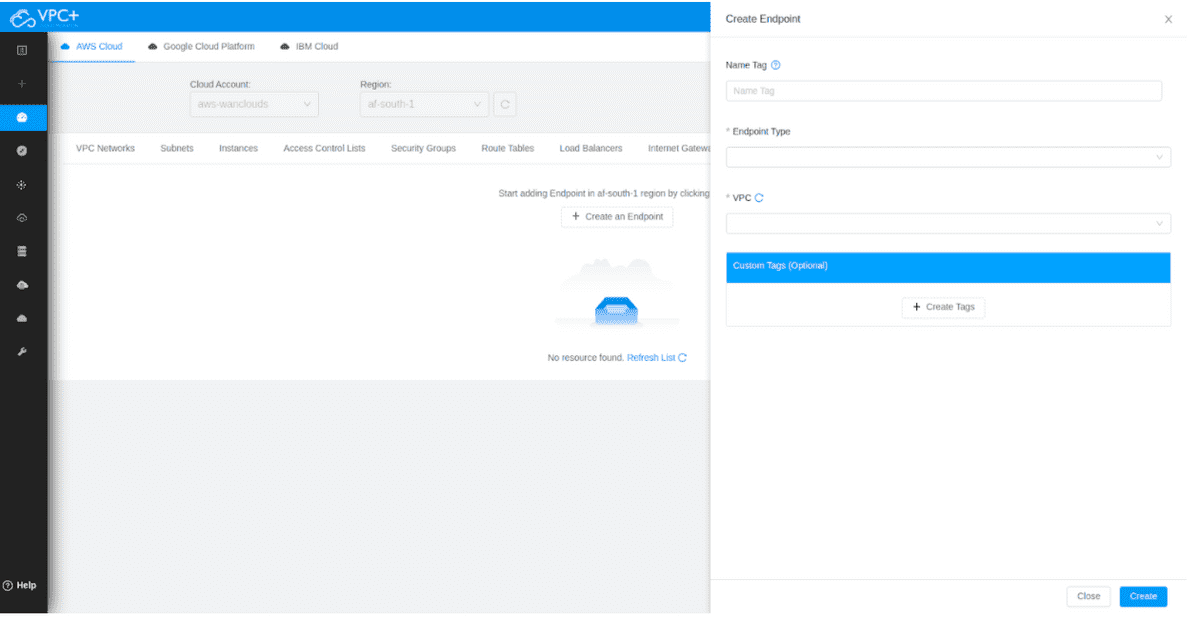
Task: Click the VPC+ logo
Action: click(x=44, y=16)
